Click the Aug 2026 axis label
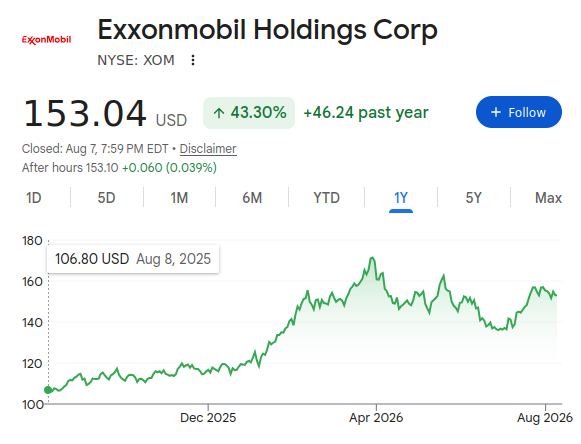 tap(545, 418)
